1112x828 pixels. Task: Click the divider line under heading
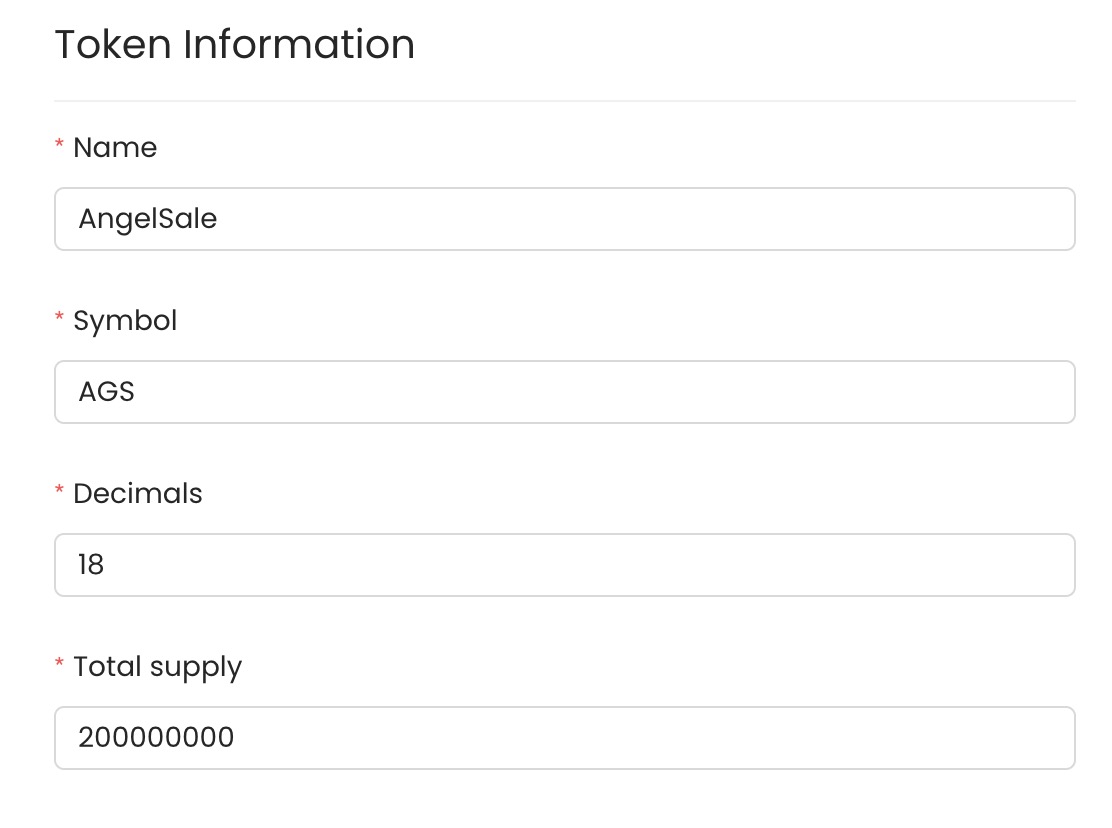coord(565,101)
